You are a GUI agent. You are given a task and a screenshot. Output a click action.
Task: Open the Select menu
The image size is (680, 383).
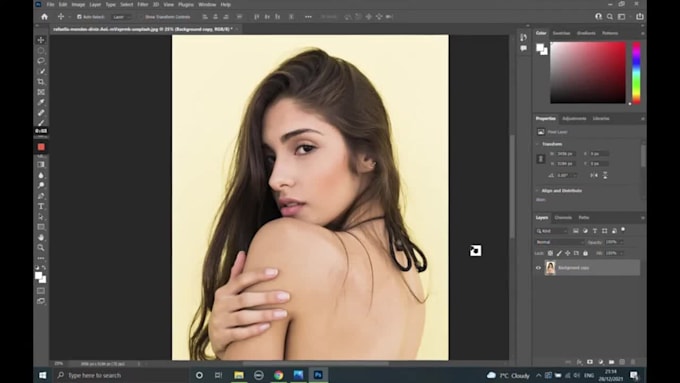point(127,4)
